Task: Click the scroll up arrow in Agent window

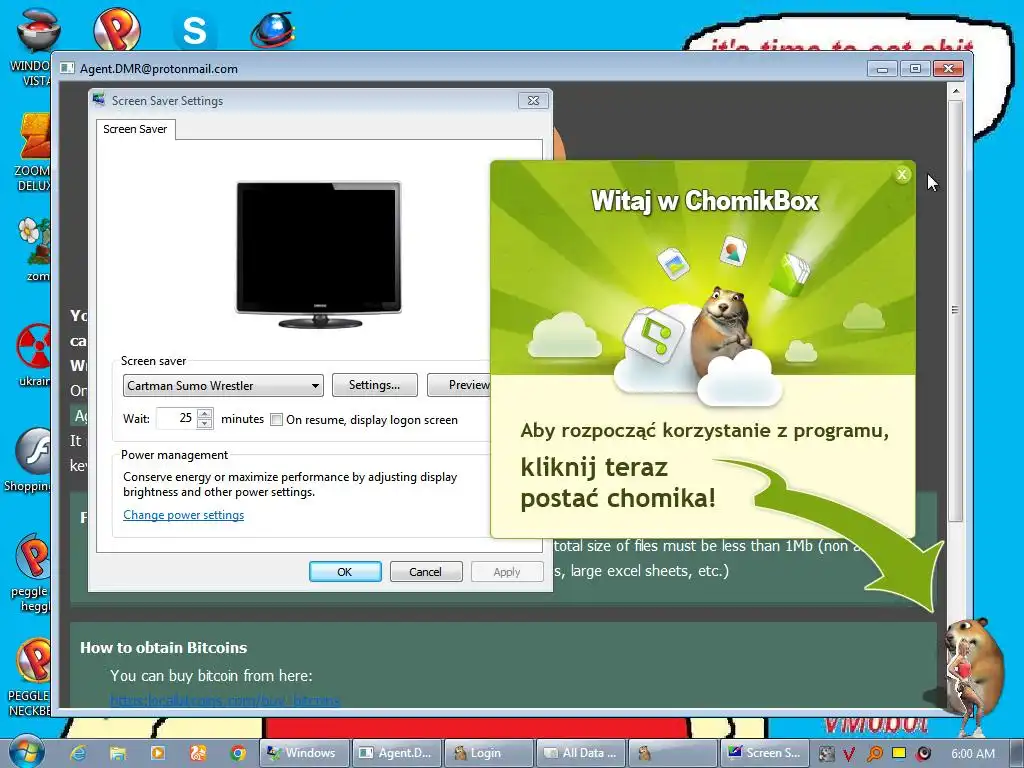Action: 955,91
